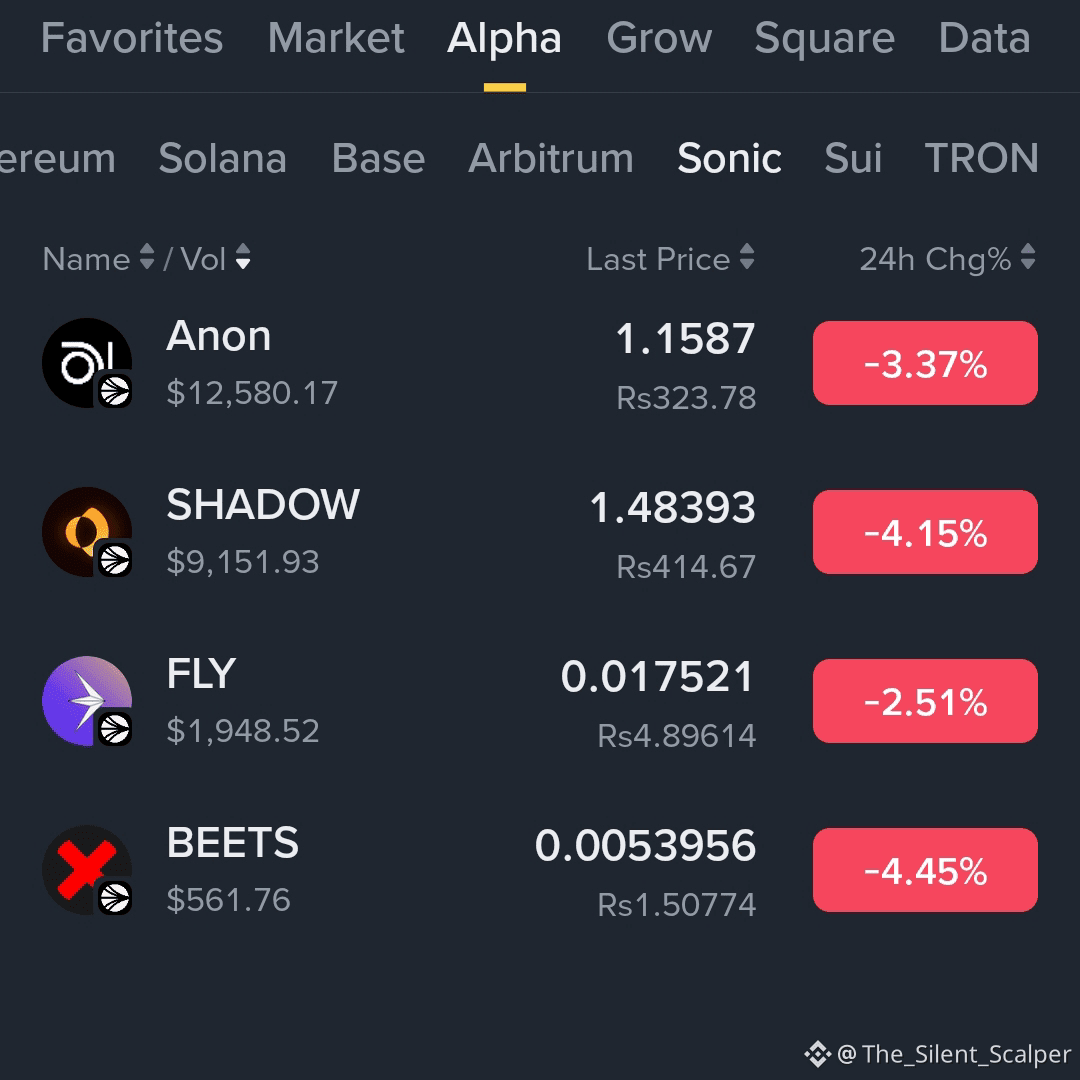Tap the -3.37% change button for Anon
Viewport: 1080px width, 1080px height.
point(924,363)
